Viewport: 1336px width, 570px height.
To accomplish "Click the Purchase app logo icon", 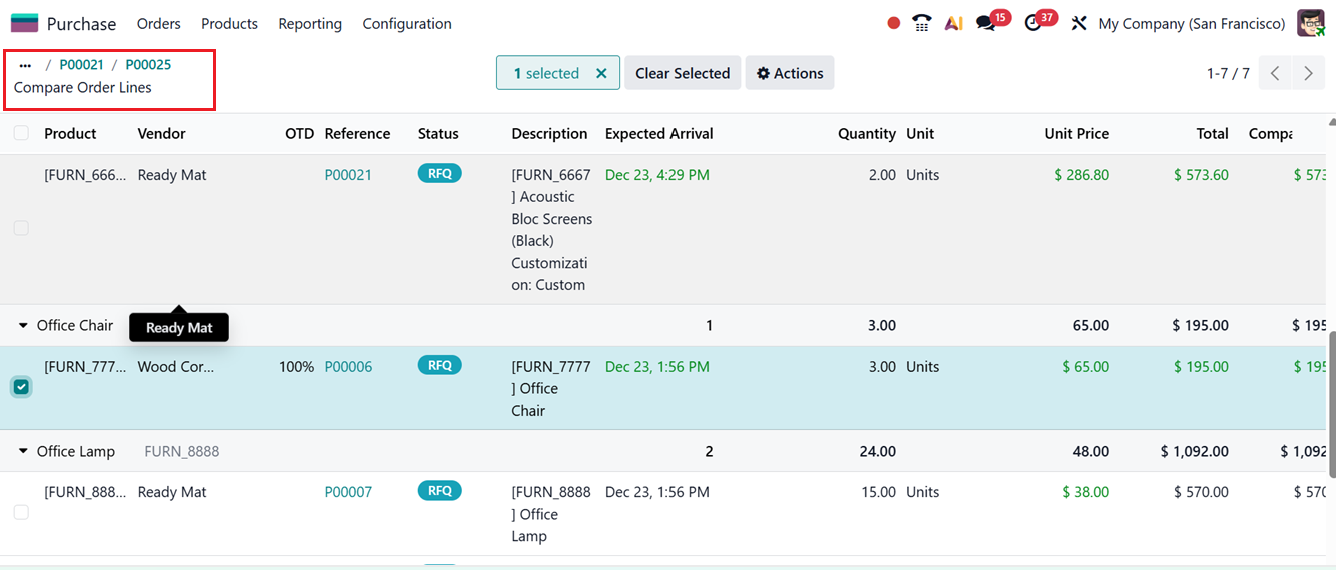I will click(x=24, y=23).
